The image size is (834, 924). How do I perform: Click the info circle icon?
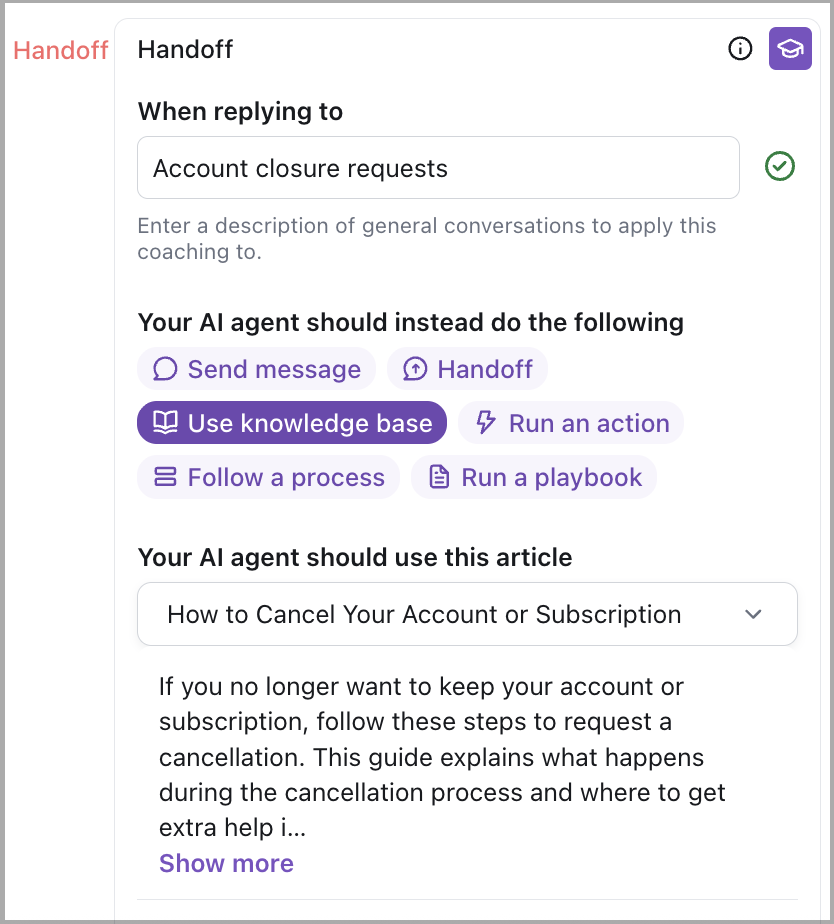[x=740, y=49]
